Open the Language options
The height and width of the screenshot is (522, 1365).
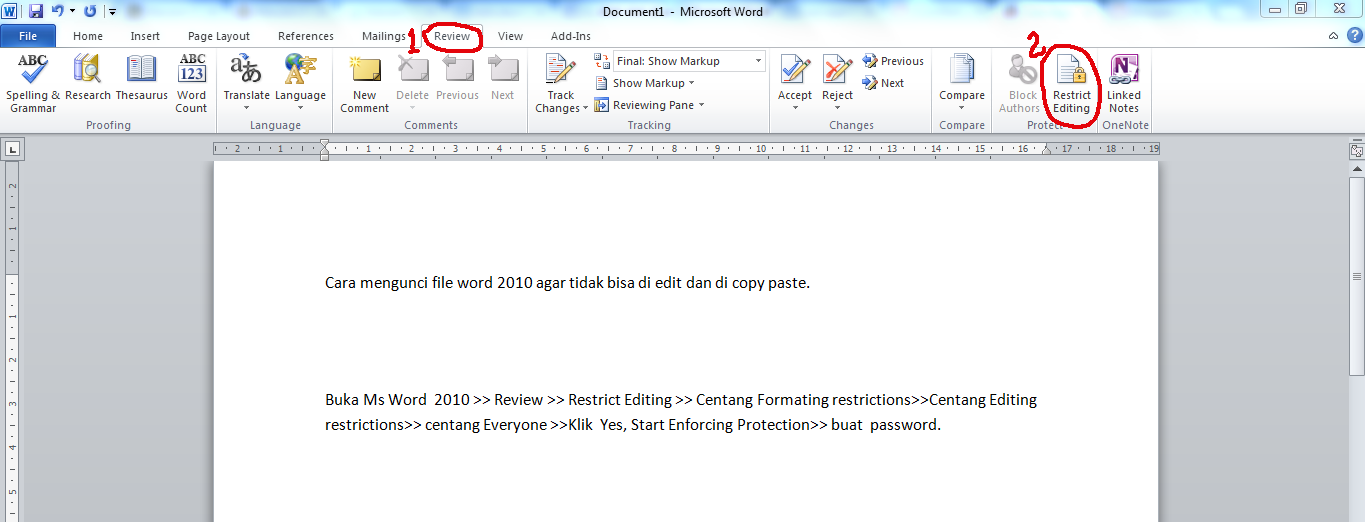300,81
